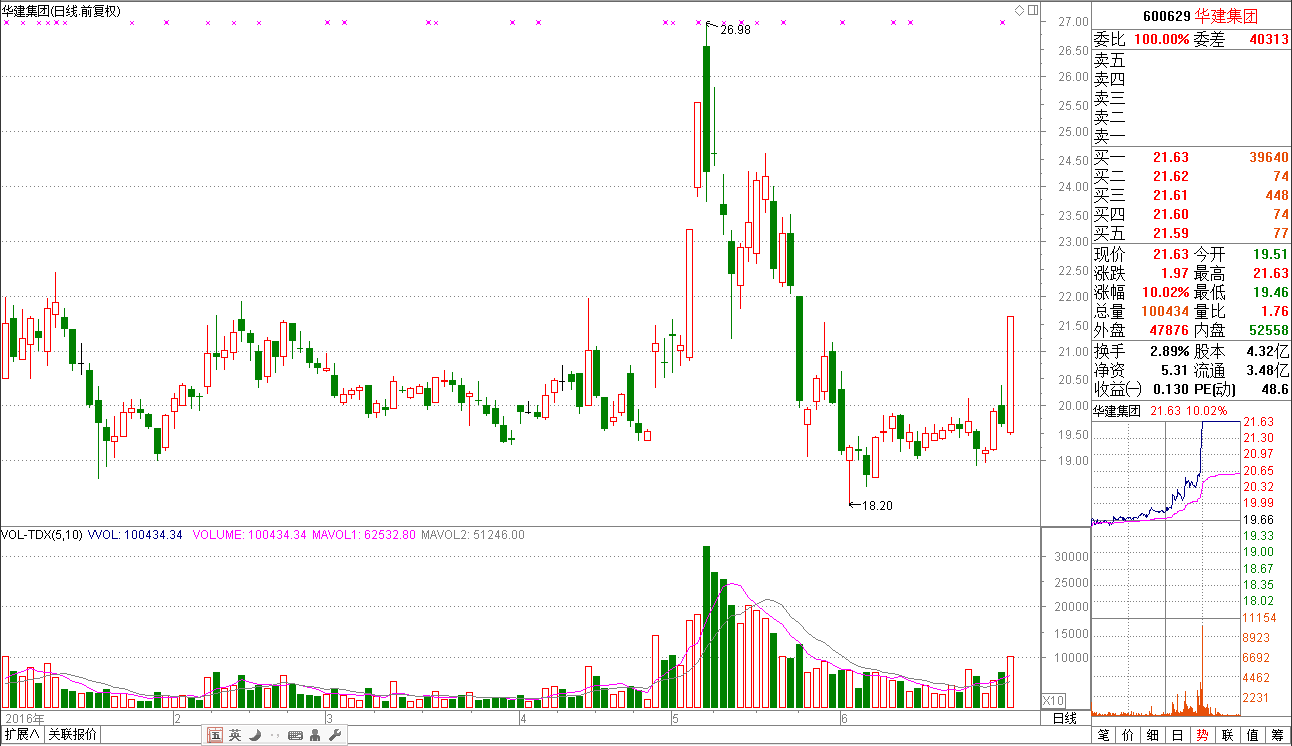The height and width of the screenshot is (746, 1292).
Task: Click the '股本' value 4.32亿
Action: pyautogui.click(x=1268, y=351)
